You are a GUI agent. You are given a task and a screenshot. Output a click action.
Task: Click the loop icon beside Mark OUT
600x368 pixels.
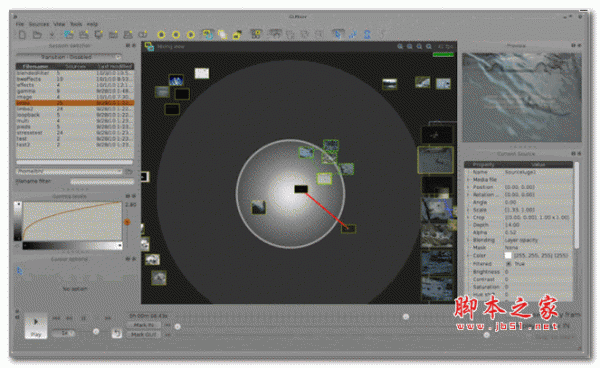pos(116,334)
